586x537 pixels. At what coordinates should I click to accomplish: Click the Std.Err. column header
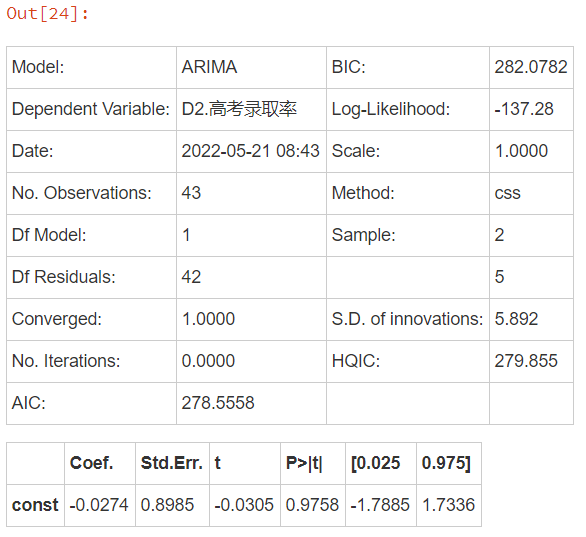pos(172,463)
